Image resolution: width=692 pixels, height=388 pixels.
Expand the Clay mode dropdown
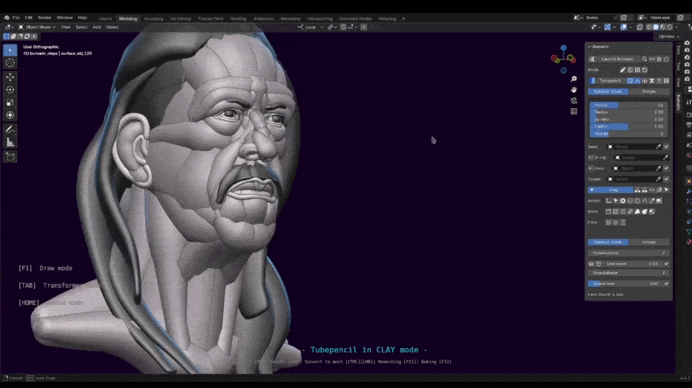click(x=611, y=190)
